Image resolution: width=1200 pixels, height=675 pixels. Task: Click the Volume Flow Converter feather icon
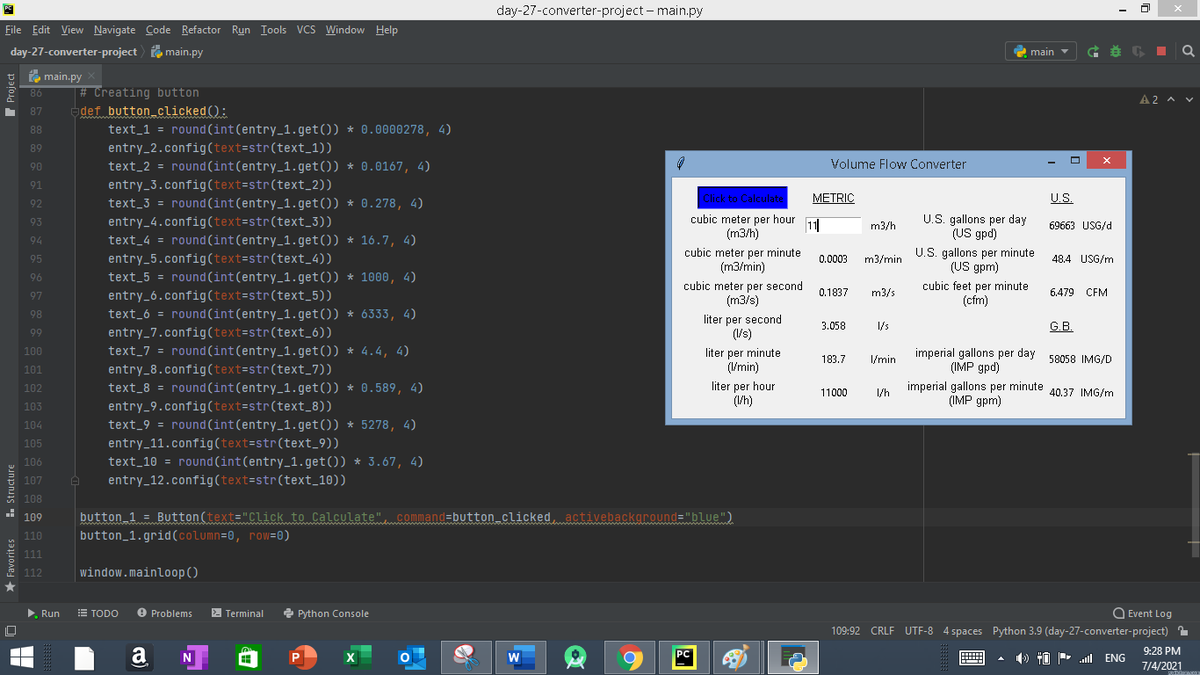click(x=680, y=163)
